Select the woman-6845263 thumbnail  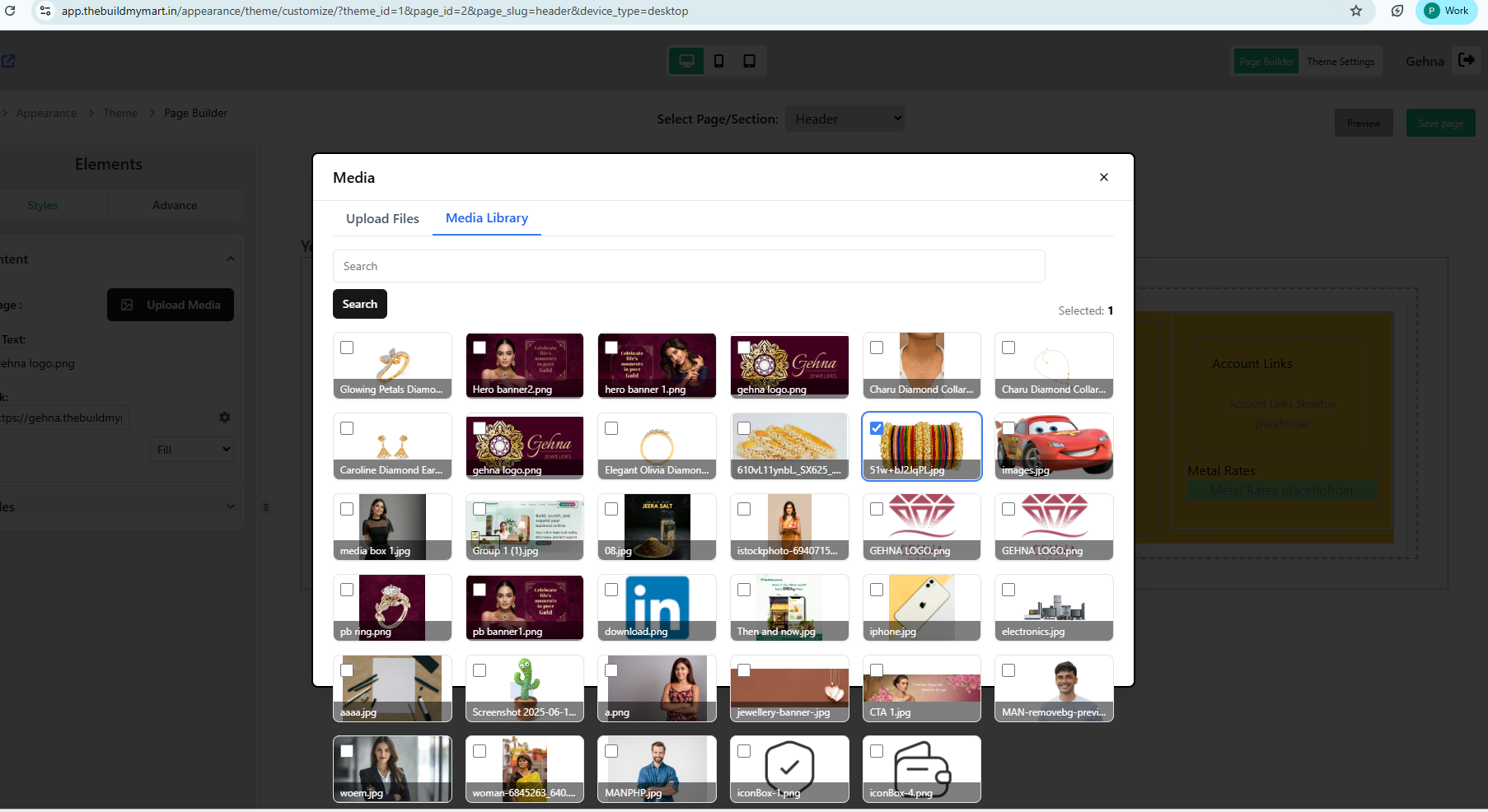point(525,768)
